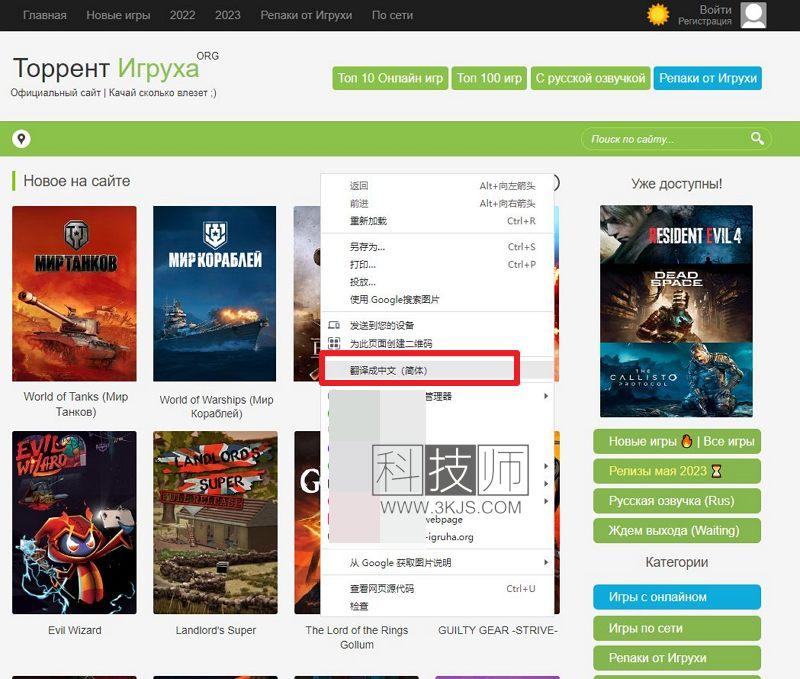Click the Игры с онлайном category button
This screenshot has height=679, width=800.
[x=677, y=597]
